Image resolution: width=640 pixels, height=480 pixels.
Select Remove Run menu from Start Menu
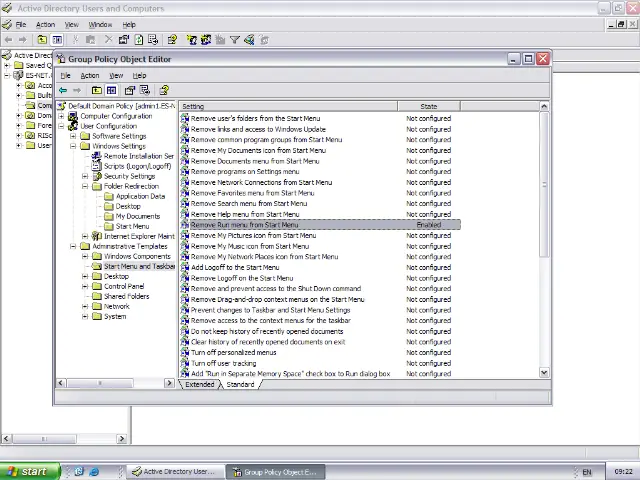320,225
